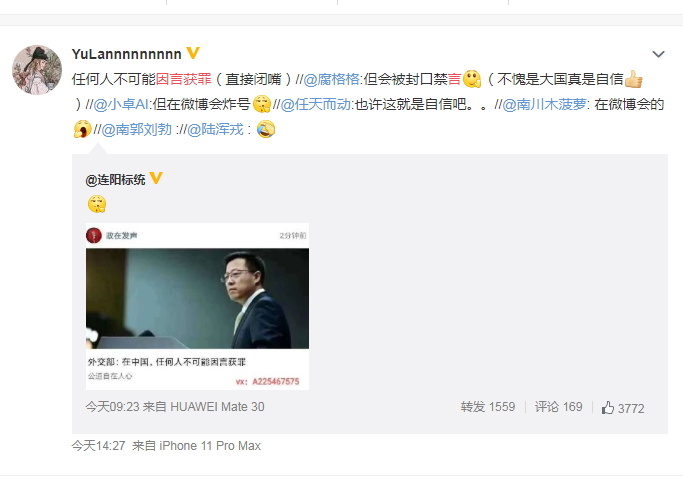Click the 今天09:23 original post timestamp
Viewport: 683px width, 481px height.
coord(112,407)
